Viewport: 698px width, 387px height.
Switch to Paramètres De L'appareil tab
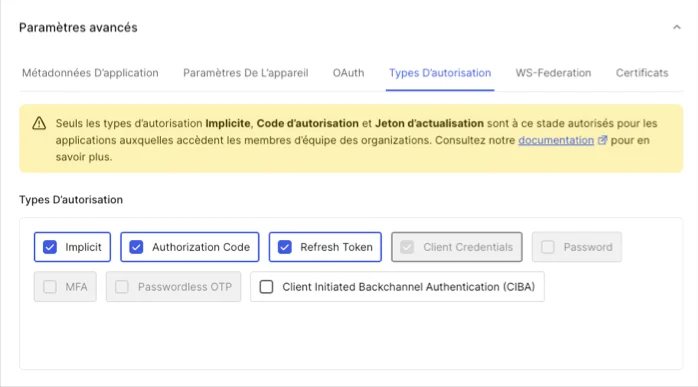click(x=246, y=73)
